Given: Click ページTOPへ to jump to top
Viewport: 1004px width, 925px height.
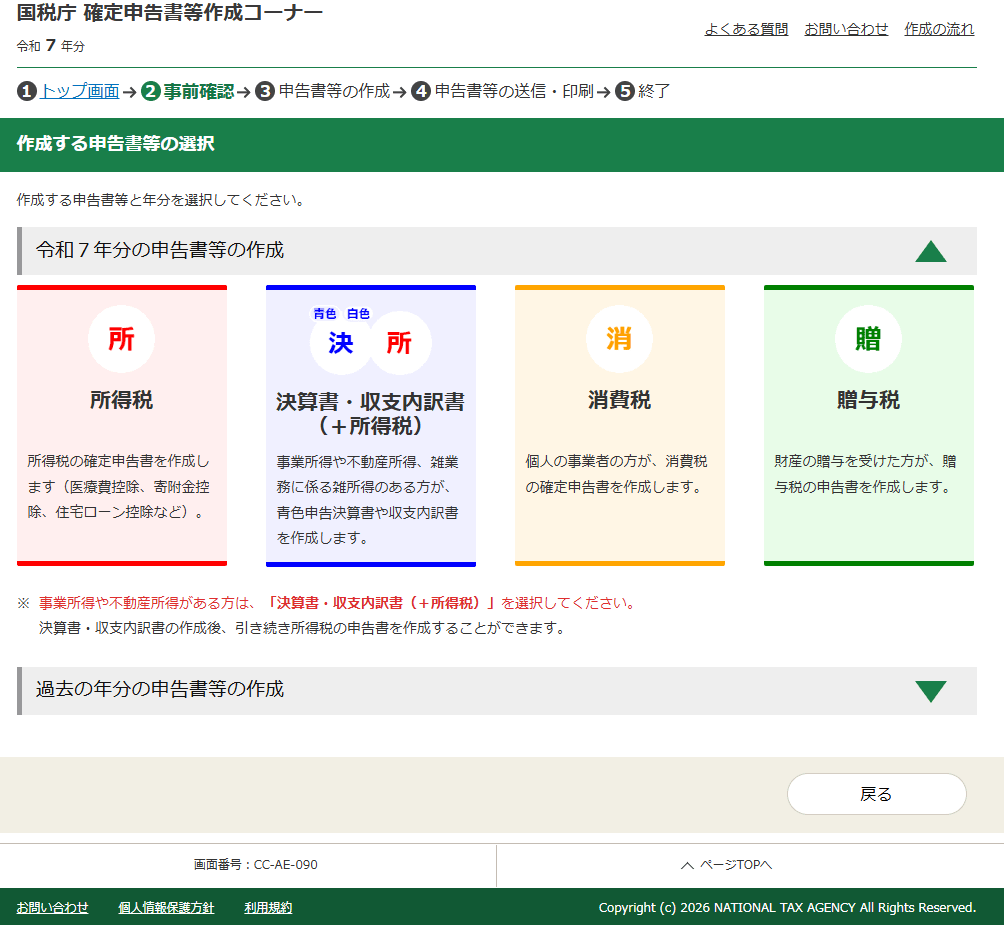Looking at the screenshot, I should pyautogui.click(x=737, y=865).
